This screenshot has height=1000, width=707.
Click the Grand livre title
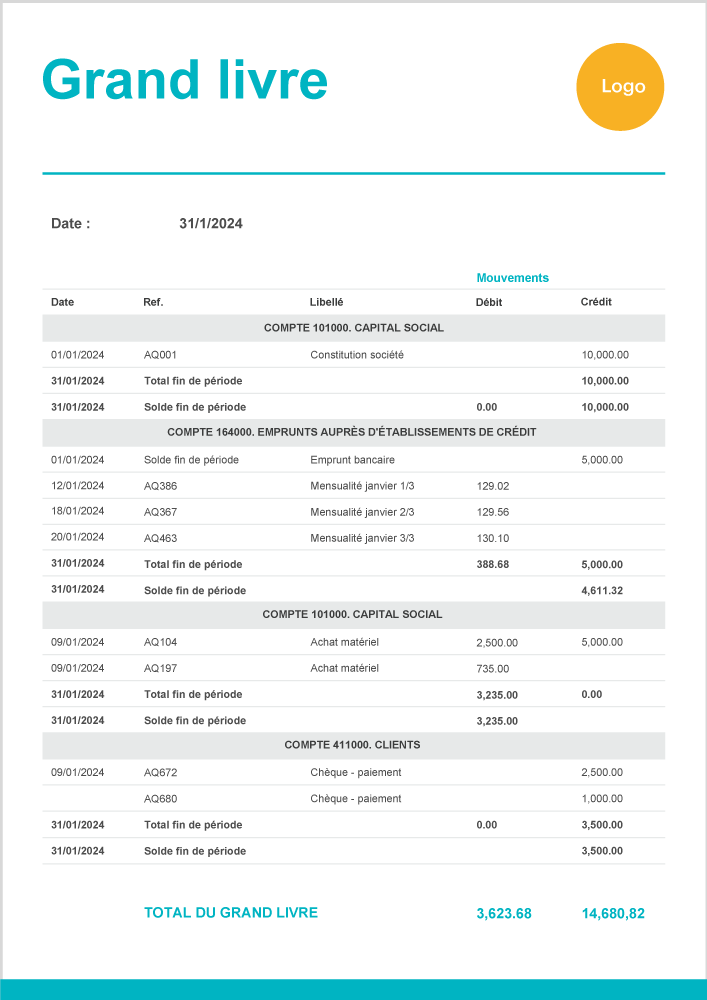pos(185,79)
